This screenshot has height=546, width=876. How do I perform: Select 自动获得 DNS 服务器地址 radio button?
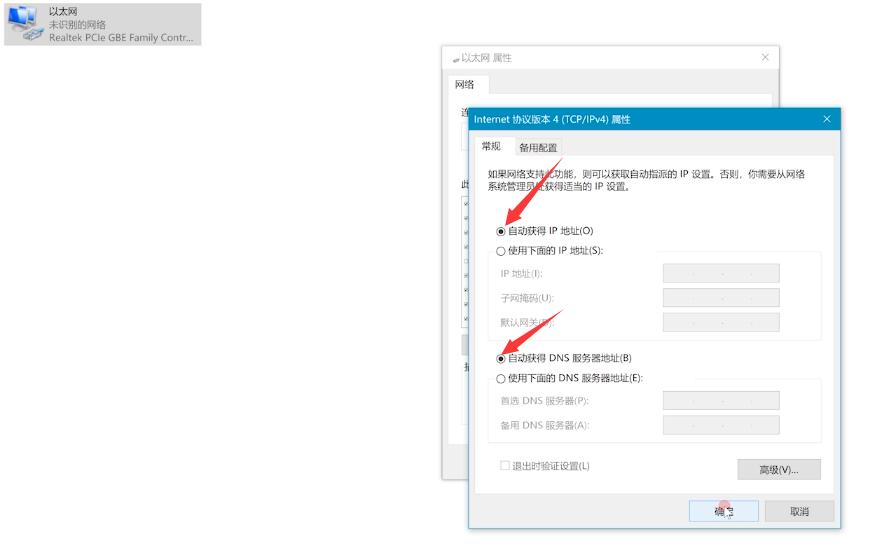click(501, 359)
